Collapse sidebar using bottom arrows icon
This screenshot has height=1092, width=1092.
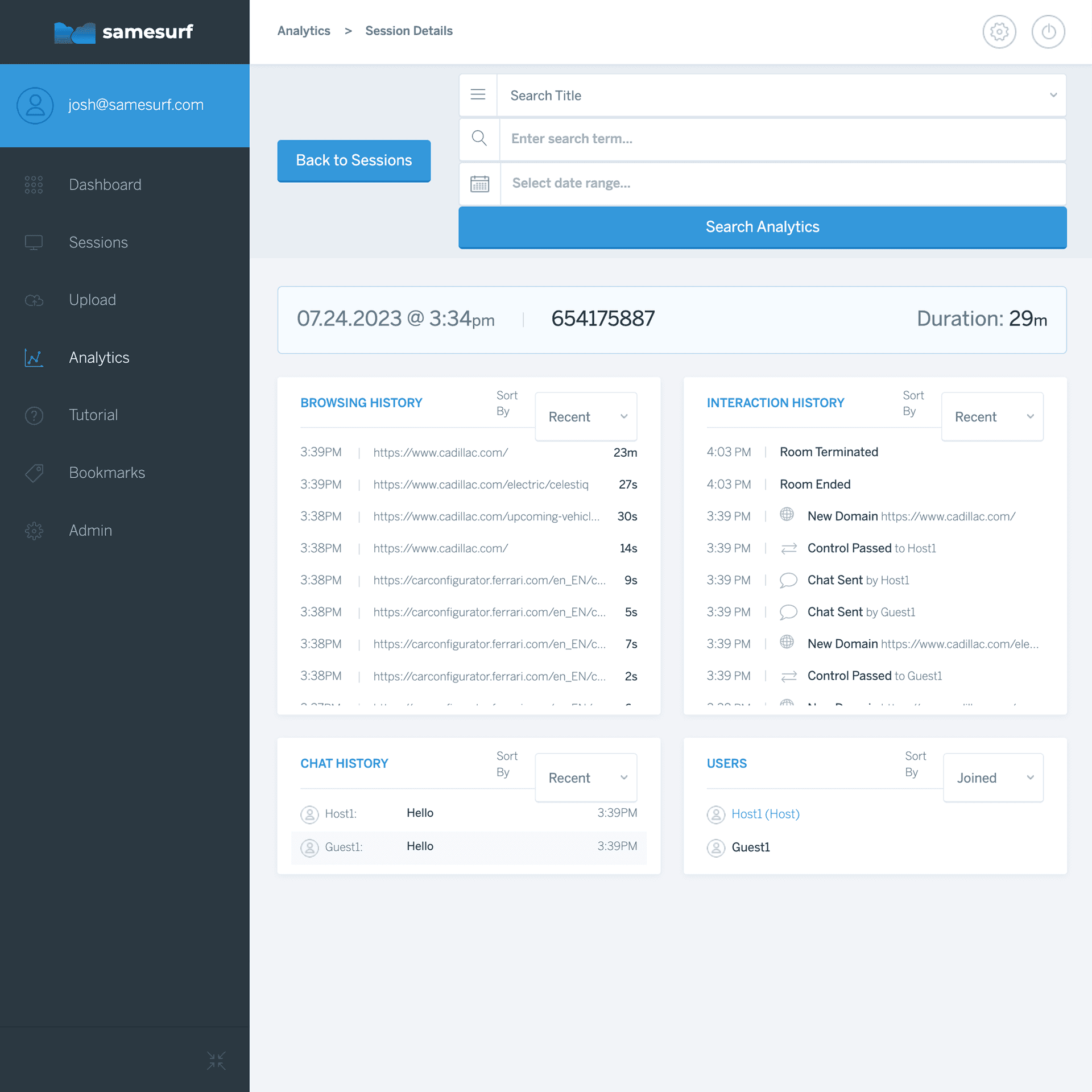pos(216,1060)
